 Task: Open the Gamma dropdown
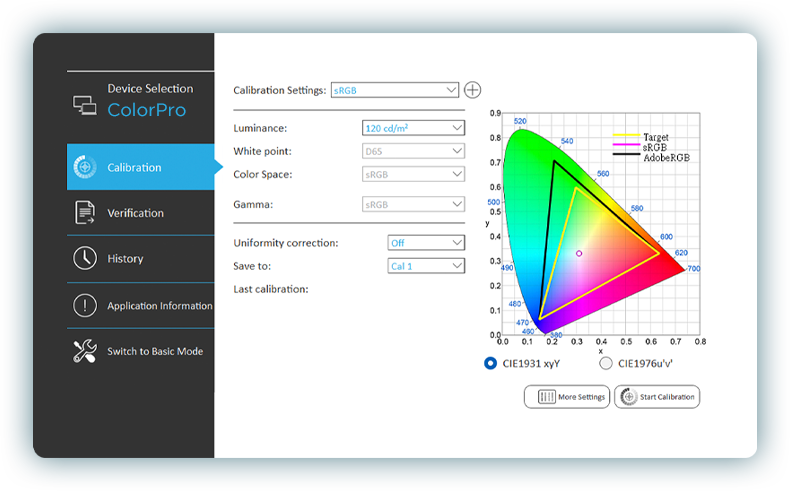point(413,204)
